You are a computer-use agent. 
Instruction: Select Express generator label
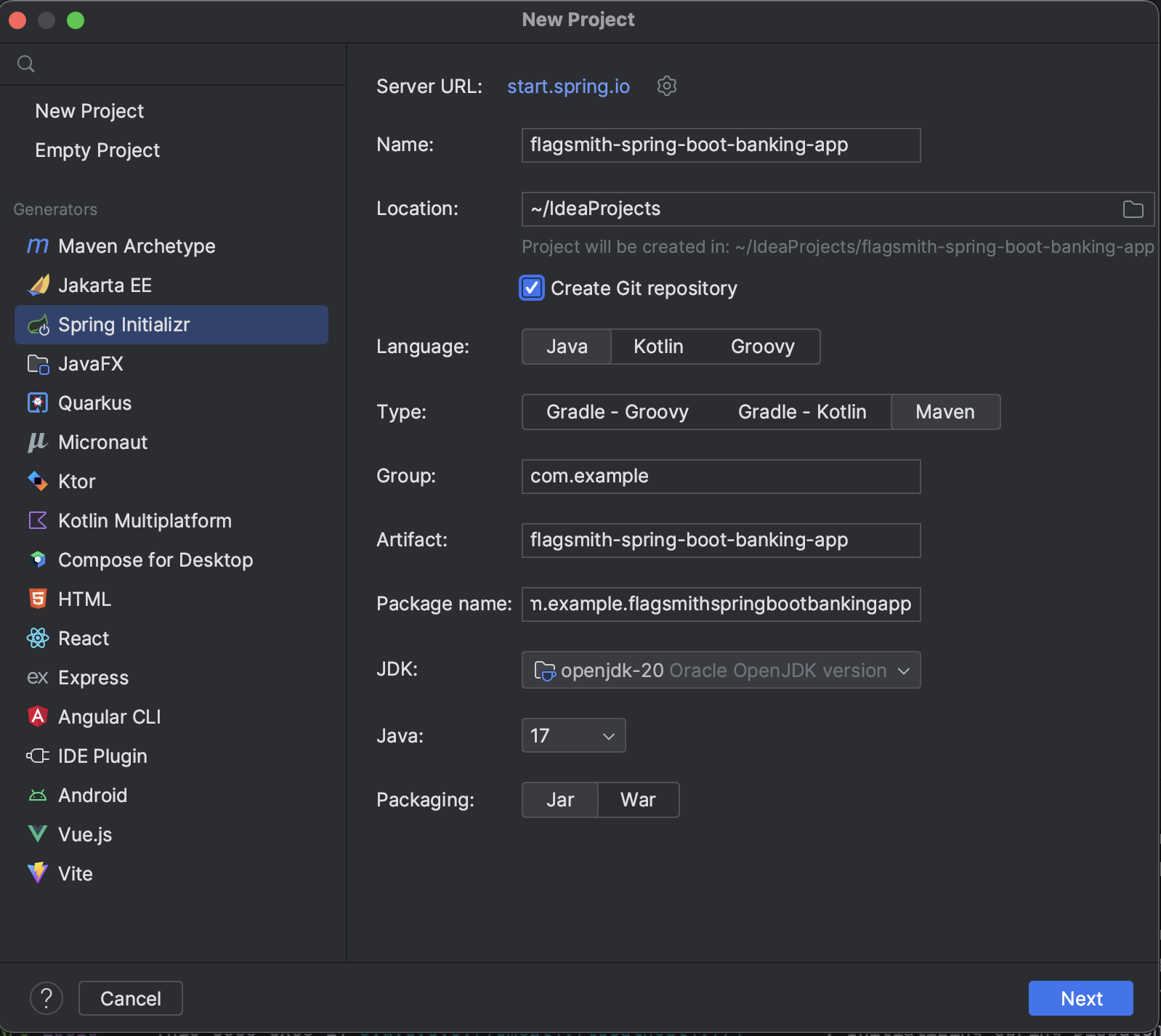(x=94, y=678)
